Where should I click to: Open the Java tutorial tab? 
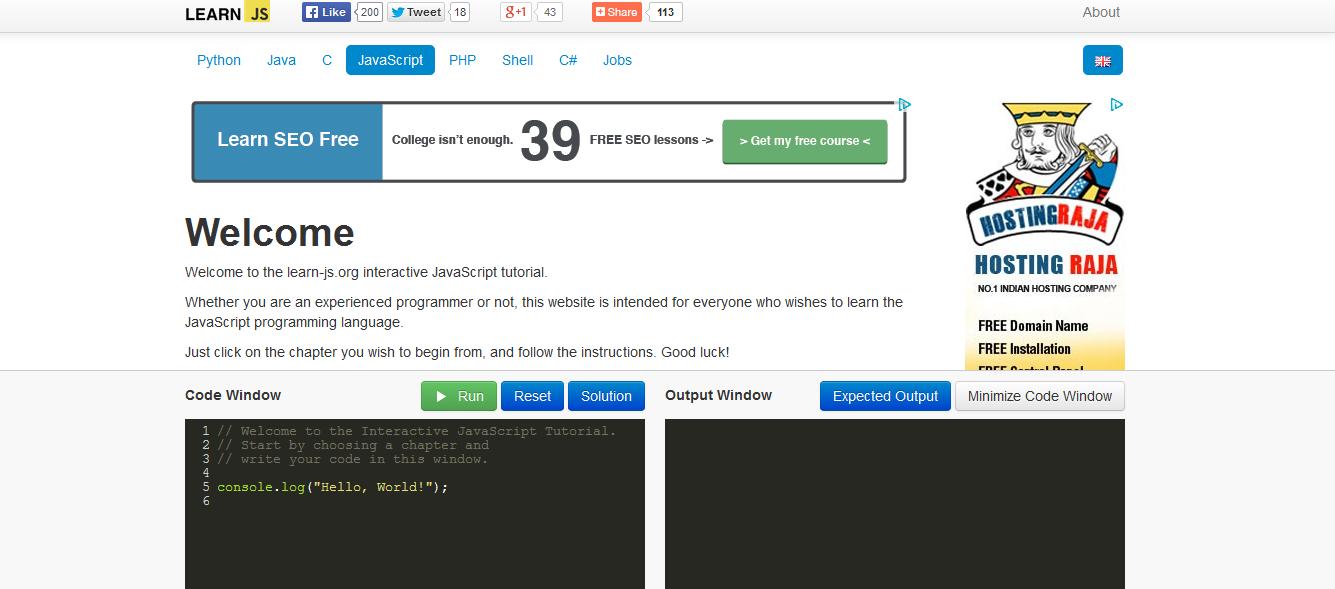[x=281, y=60]
